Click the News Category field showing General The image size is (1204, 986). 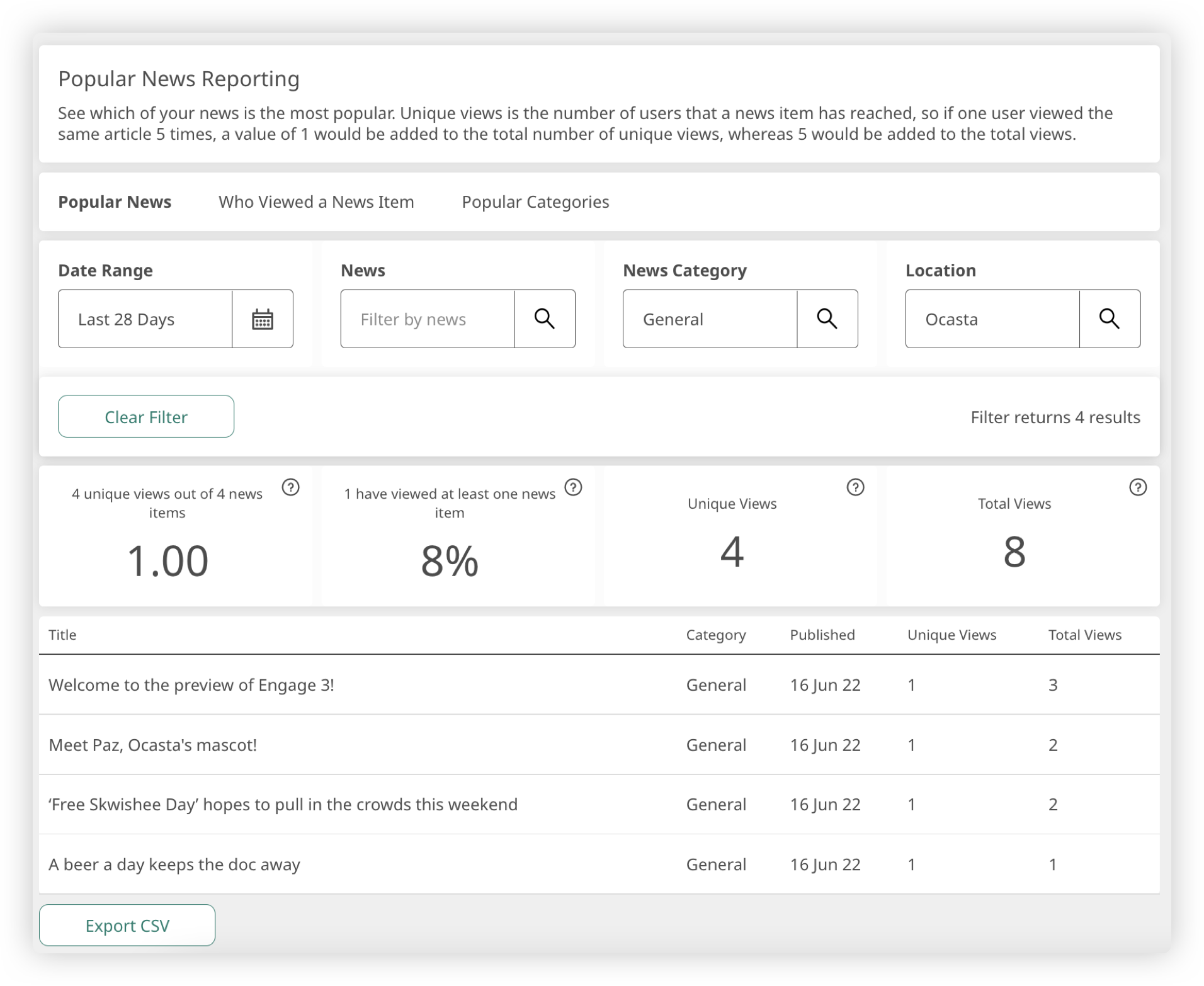tap(710, 319)
